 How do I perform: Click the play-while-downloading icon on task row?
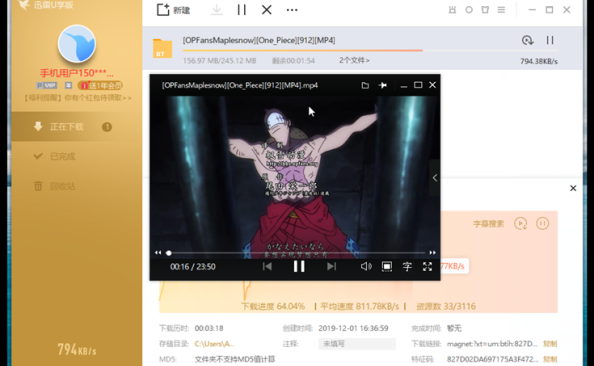(x=528, y=40)
